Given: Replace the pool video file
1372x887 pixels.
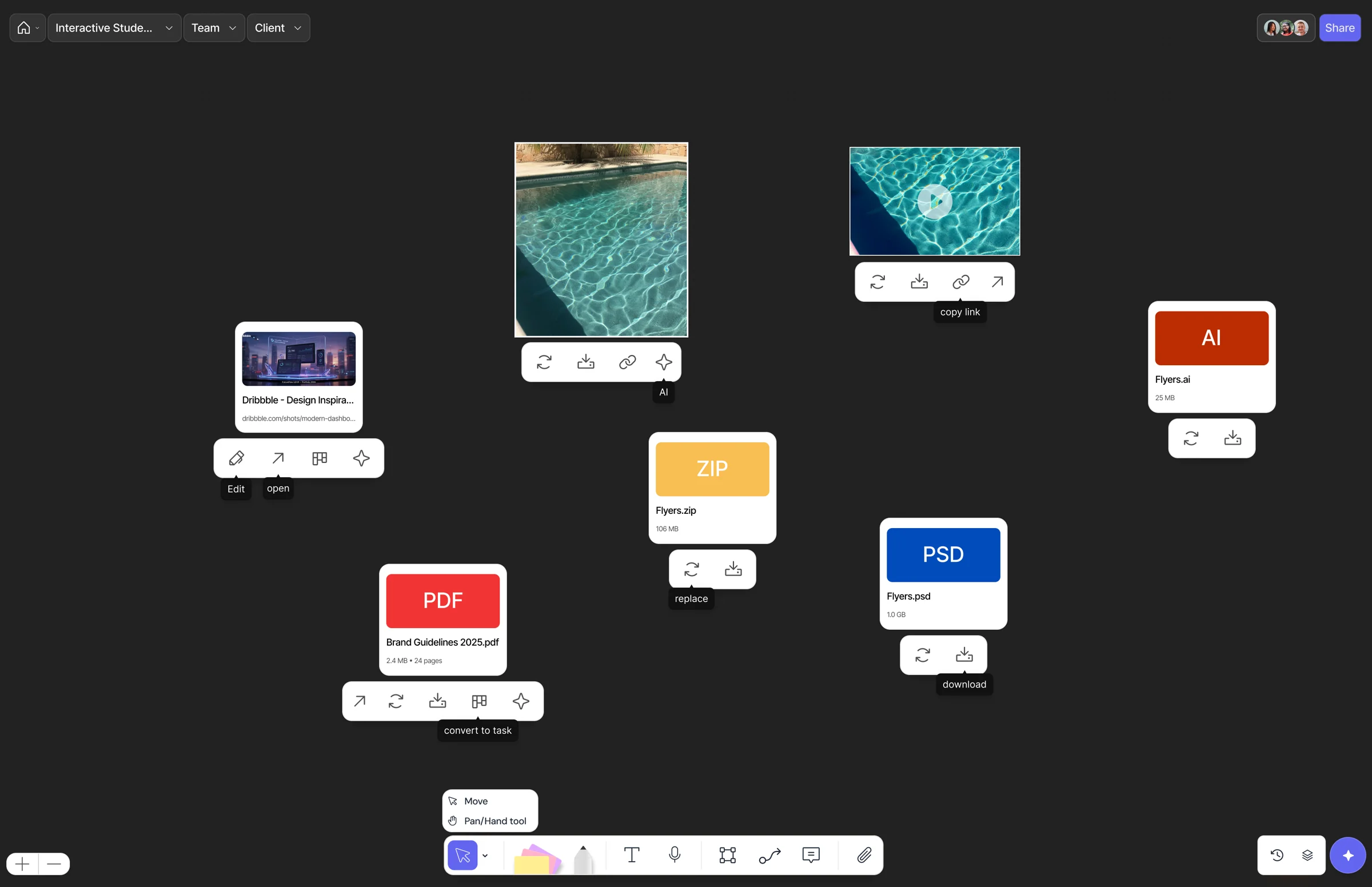Looking at the screenshot, I should coord(878,282).
